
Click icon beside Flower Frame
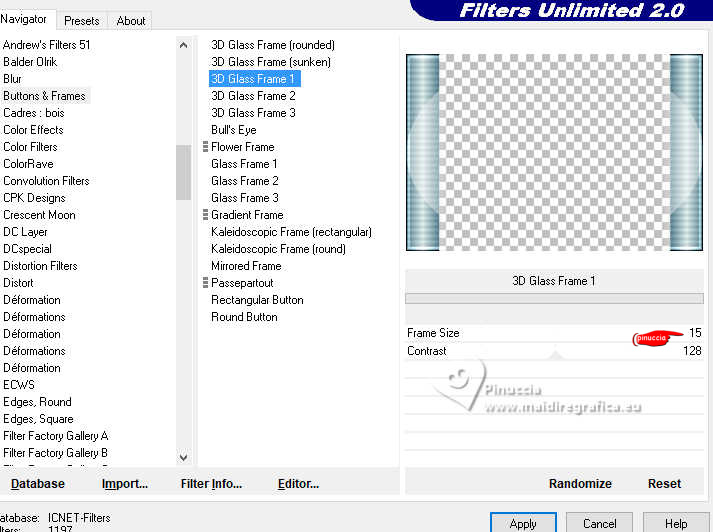tap(206, 147)
